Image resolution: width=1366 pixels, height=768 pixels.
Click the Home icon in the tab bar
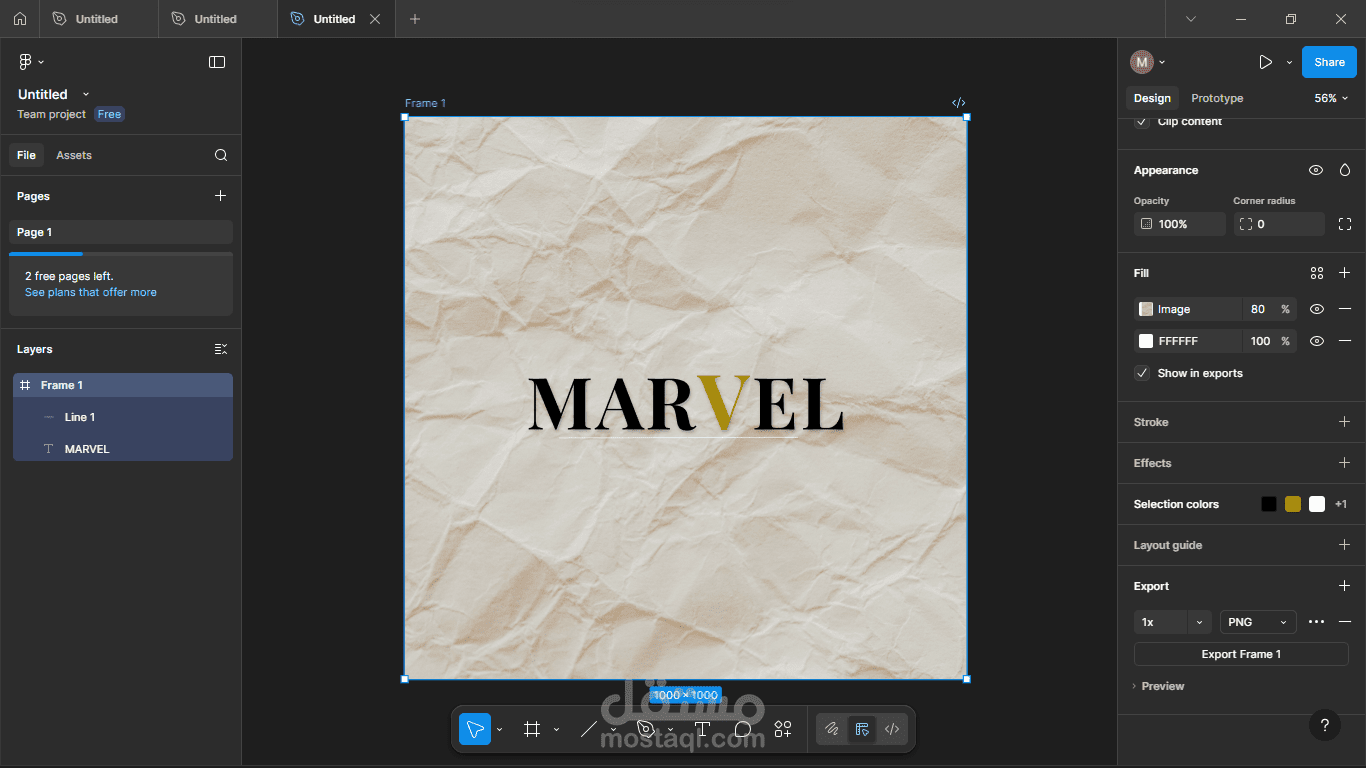[x=19, y=19]
